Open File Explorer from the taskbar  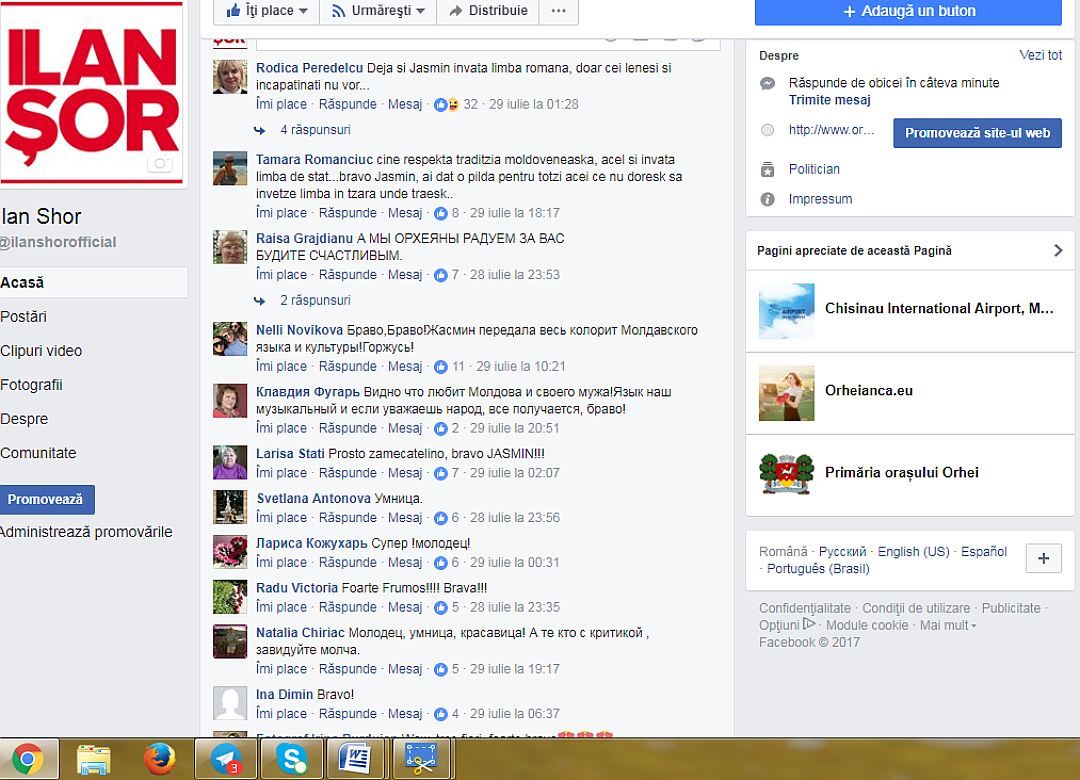pos(94,759)
